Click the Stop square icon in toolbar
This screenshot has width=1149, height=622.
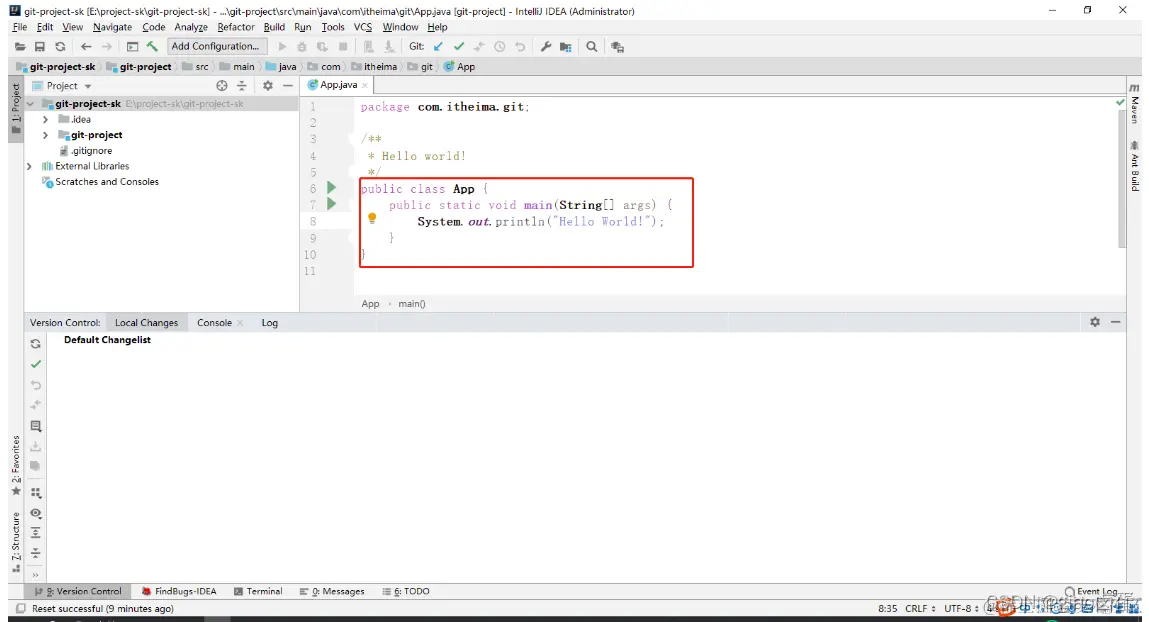(x=342, y=46)
